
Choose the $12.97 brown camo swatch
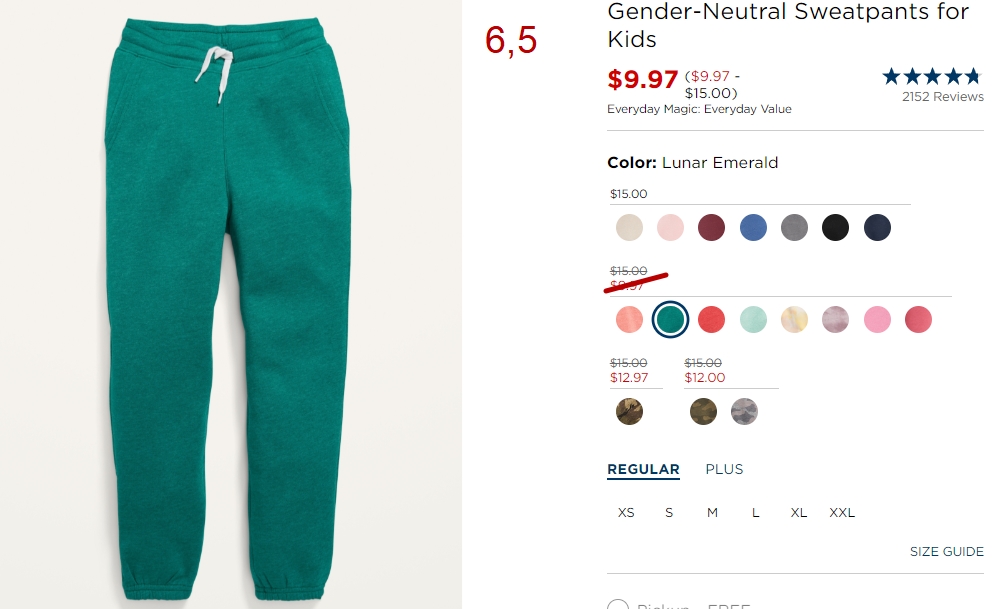(x=629, y=412)
